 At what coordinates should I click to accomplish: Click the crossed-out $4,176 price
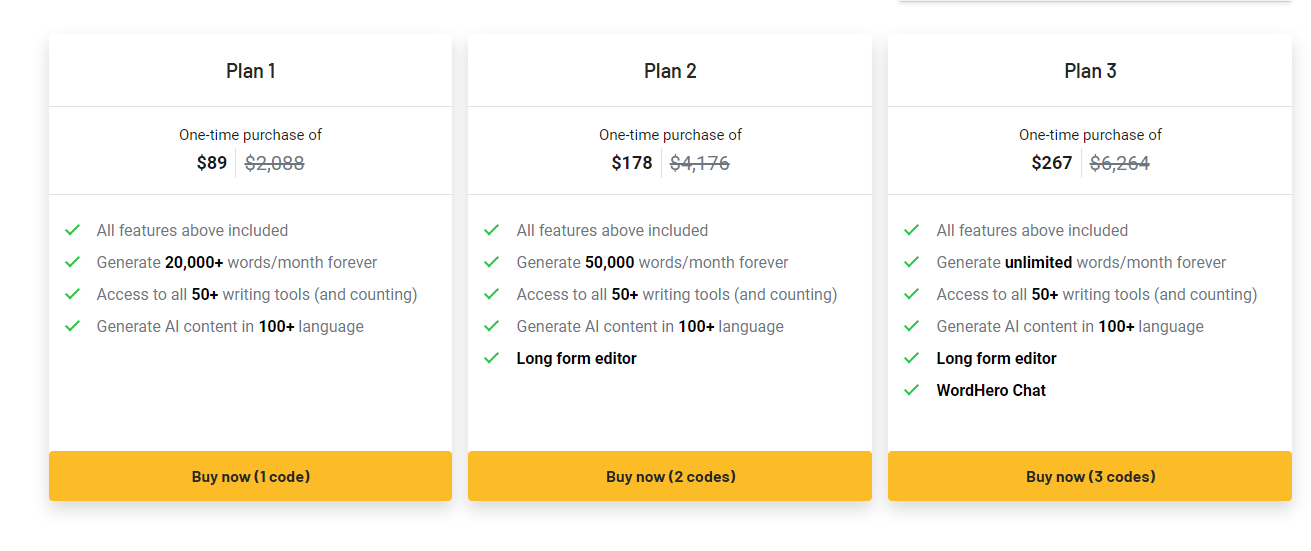pos(699,163)
